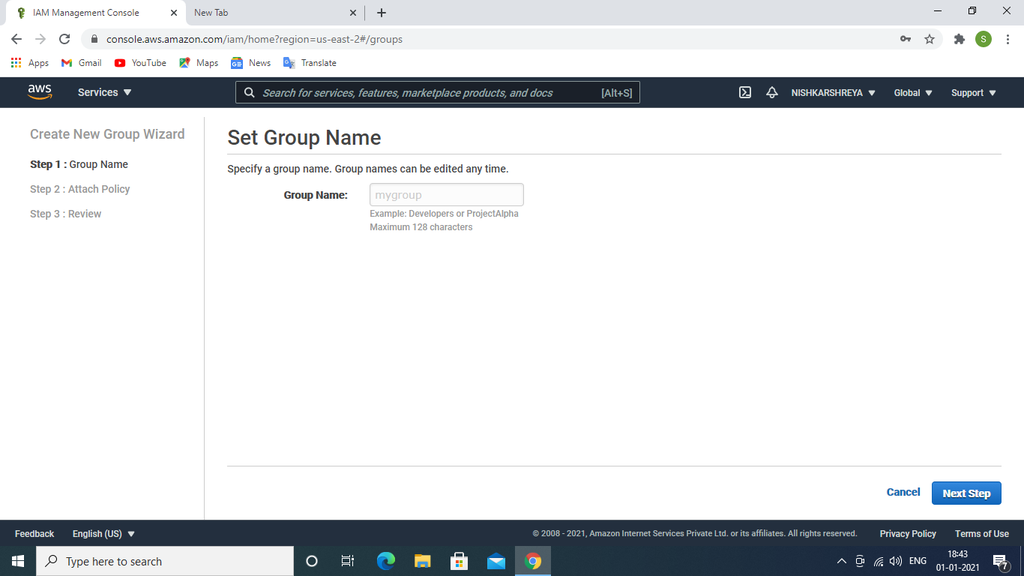The height and width of the screenshot is (576, 1024).
Task: Reload the current page
Action: (x=63, y=38)
